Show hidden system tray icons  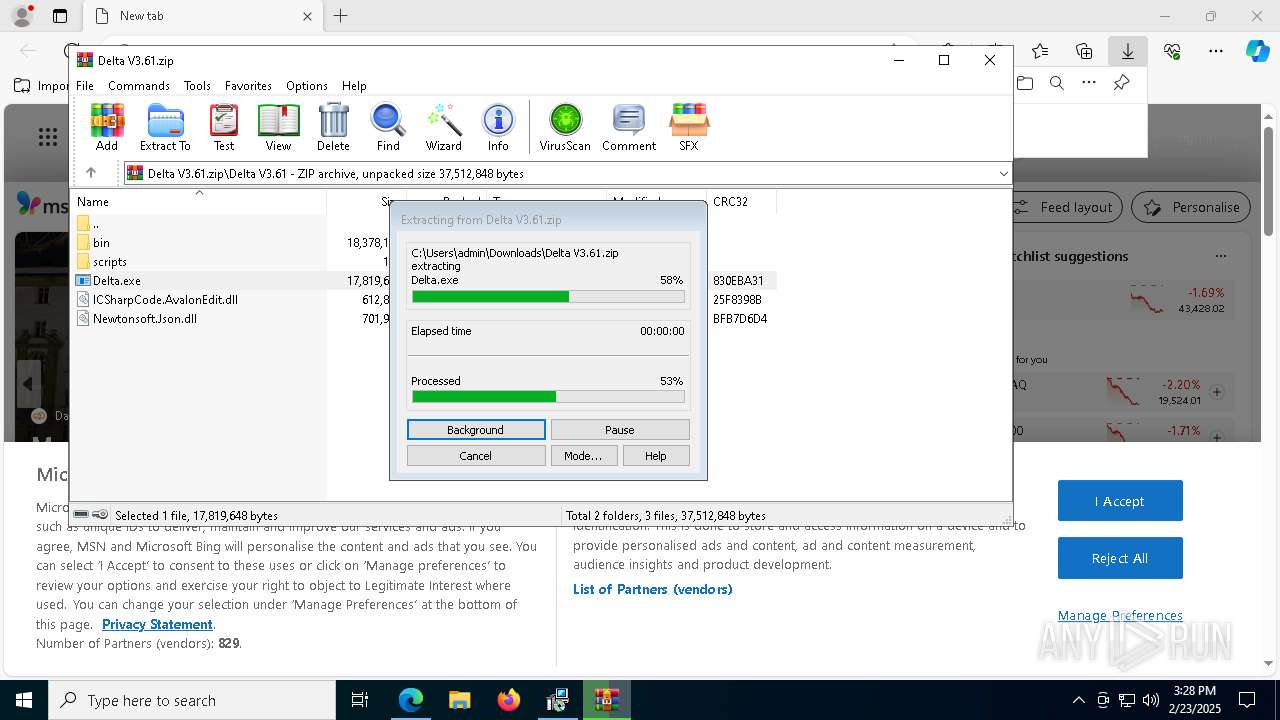(1078, 700)
